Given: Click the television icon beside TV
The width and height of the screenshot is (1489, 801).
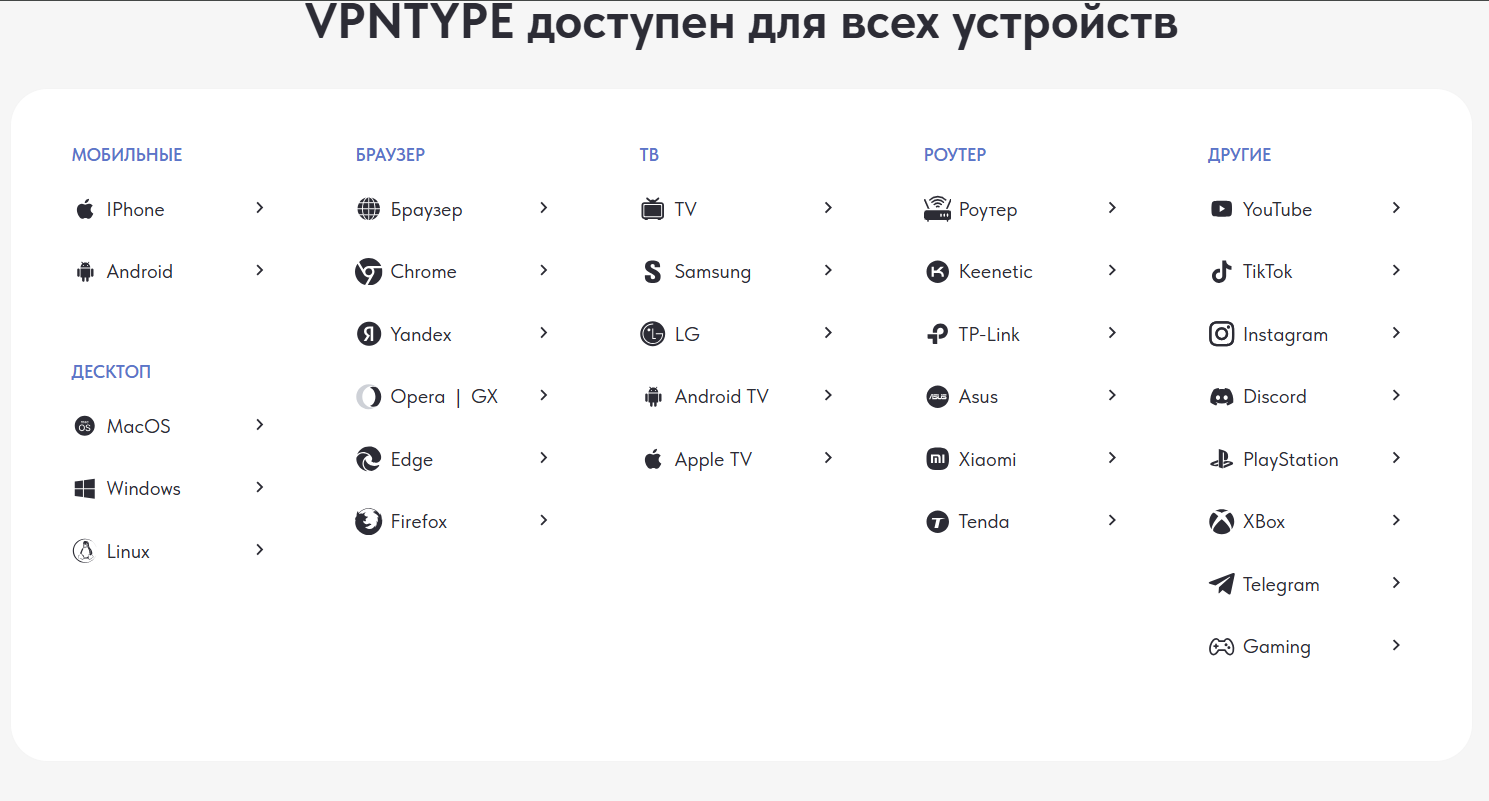Looking at the screenshot, I should [x=653, y=209].
